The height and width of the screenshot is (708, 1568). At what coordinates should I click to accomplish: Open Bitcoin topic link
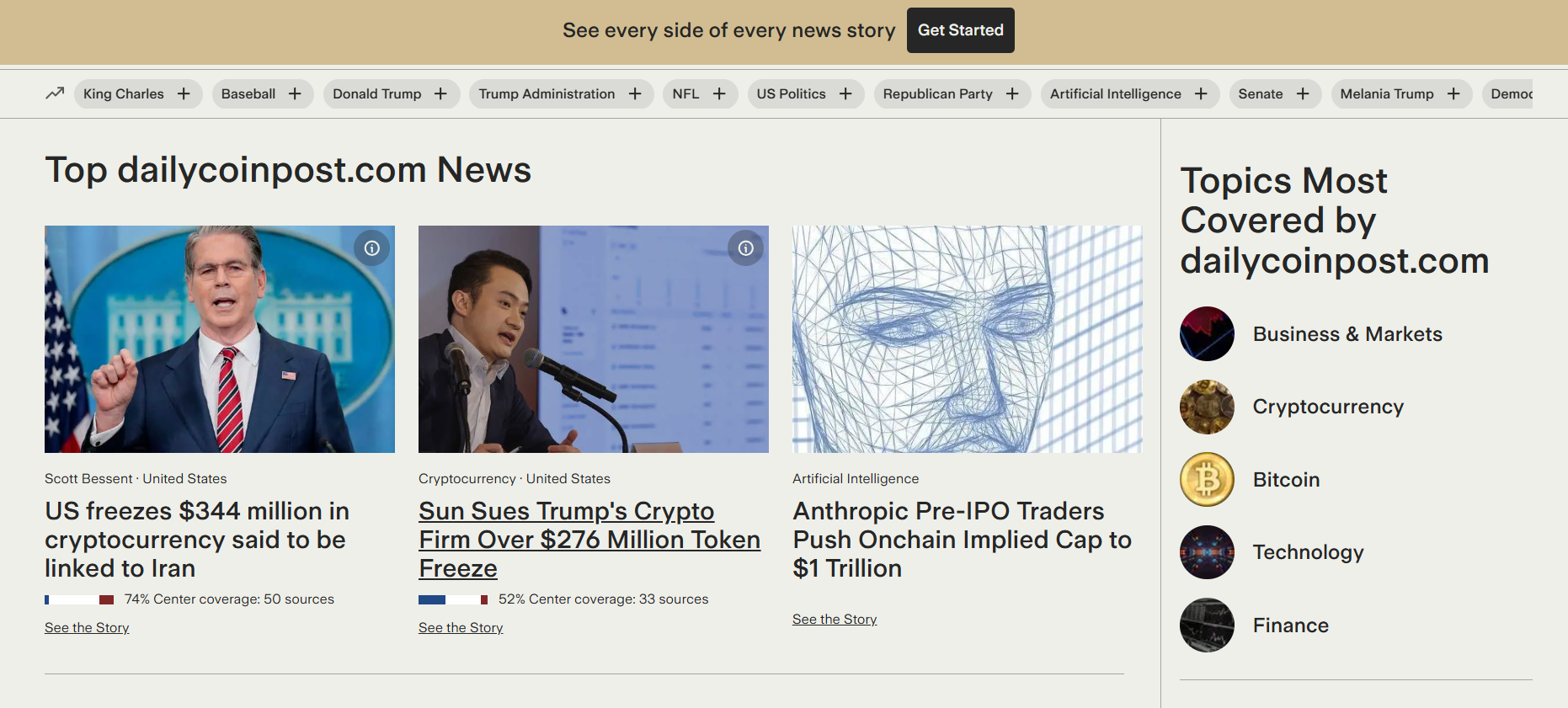pos(1286,480)
